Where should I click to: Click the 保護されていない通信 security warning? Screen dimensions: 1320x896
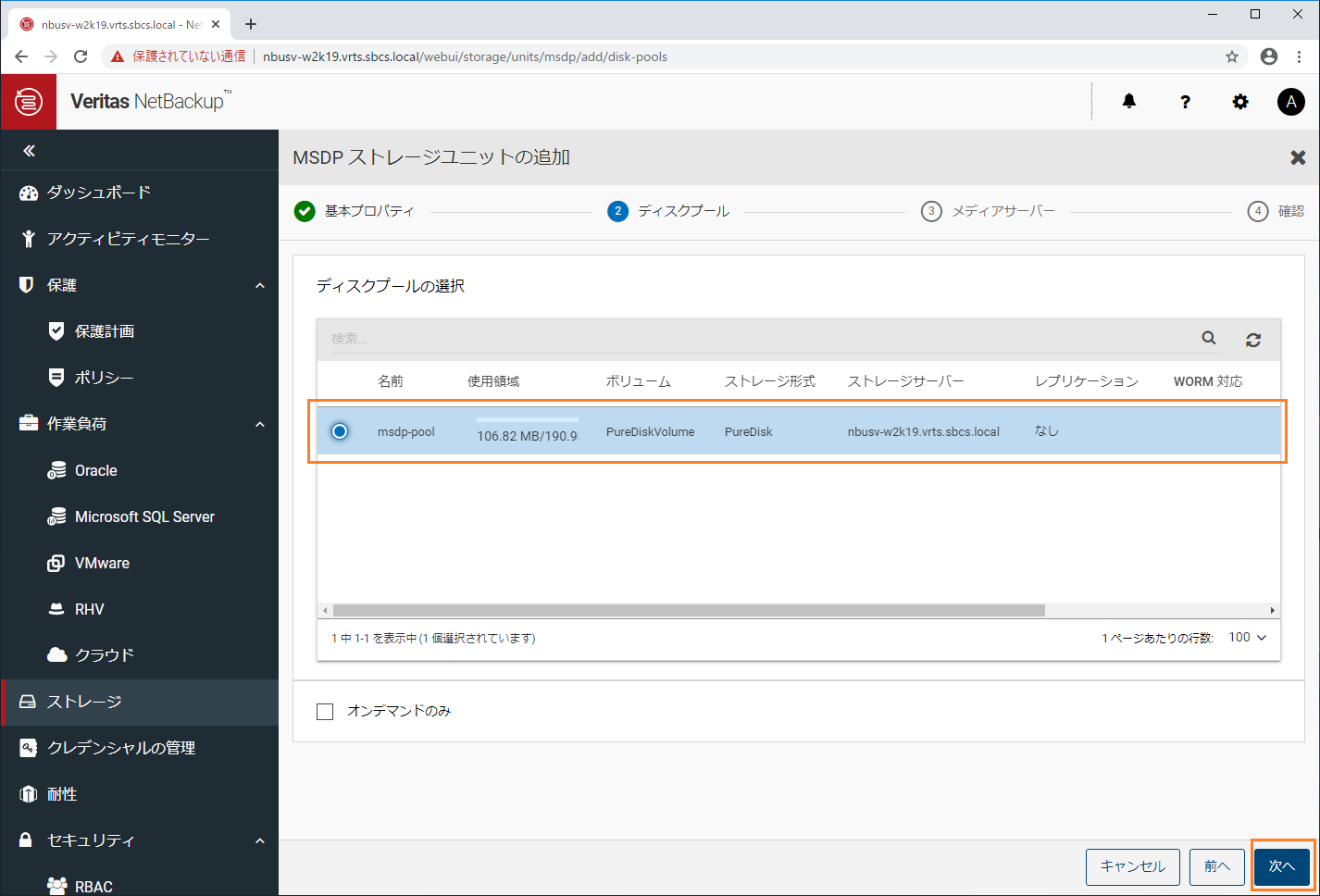[x=179, y=56]
